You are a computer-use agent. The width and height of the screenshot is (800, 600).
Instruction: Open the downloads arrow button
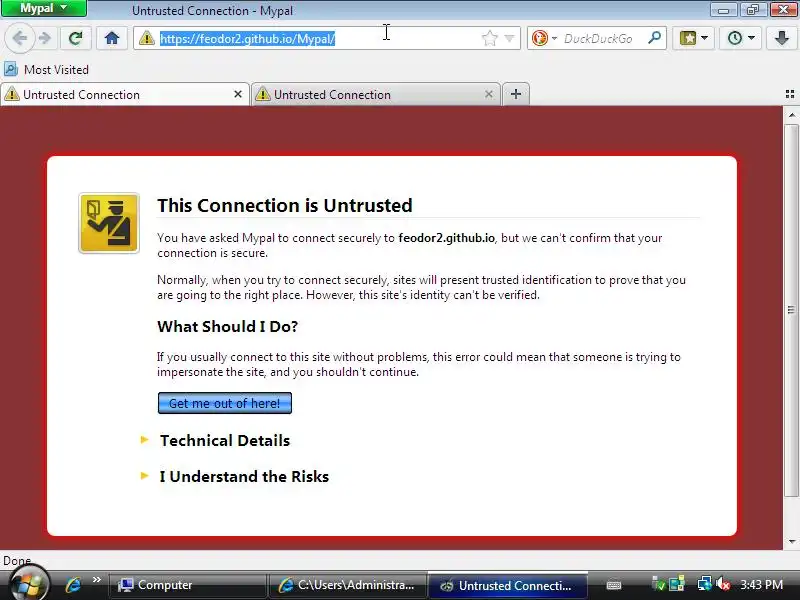782,38
